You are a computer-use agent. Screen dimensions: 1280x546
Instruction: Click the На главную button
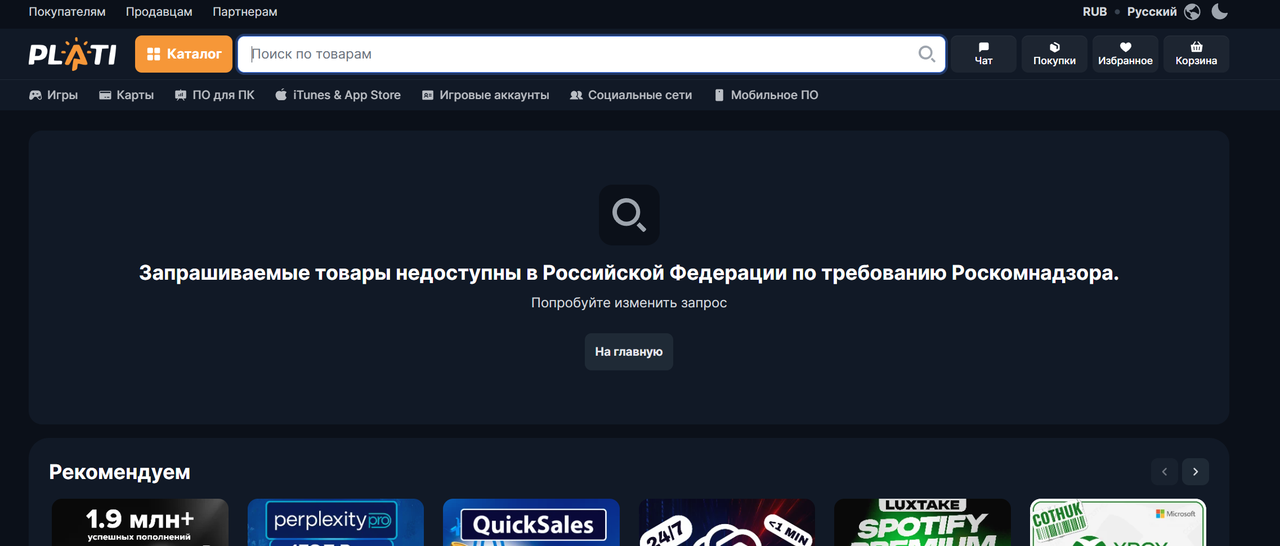(x=629, y=352)
